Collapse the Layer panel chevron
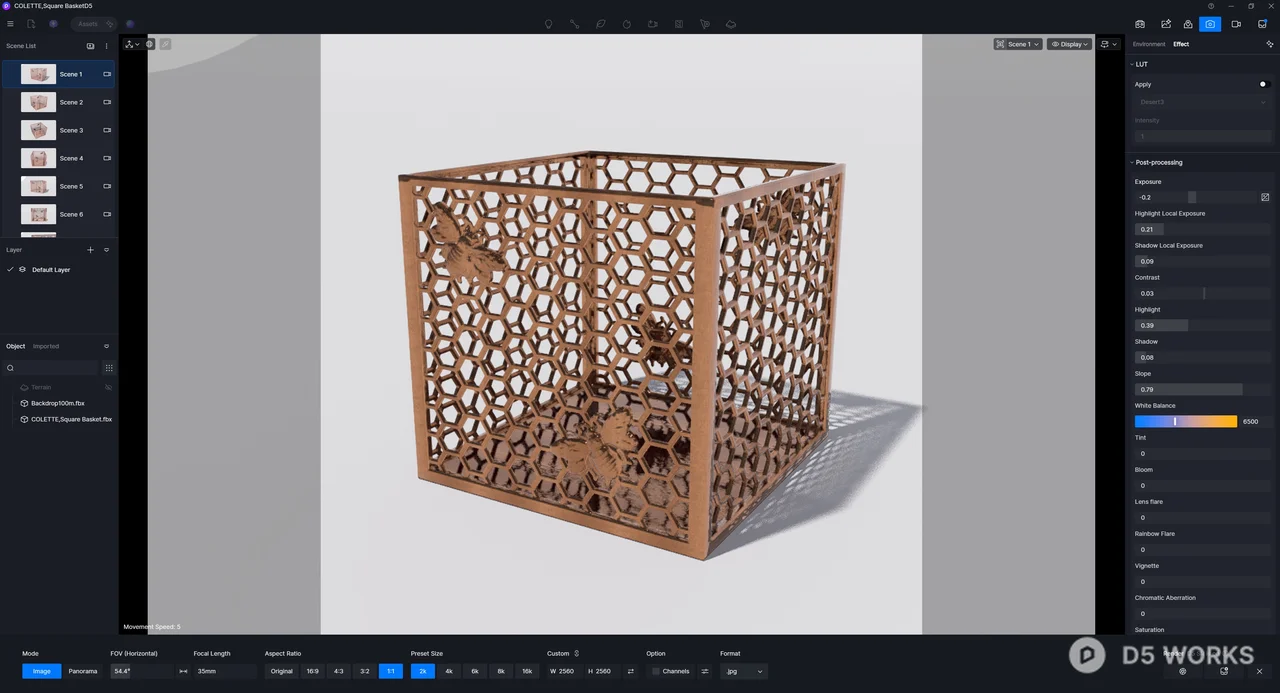This screenshot has width=1280, height=693. [107, 250]
